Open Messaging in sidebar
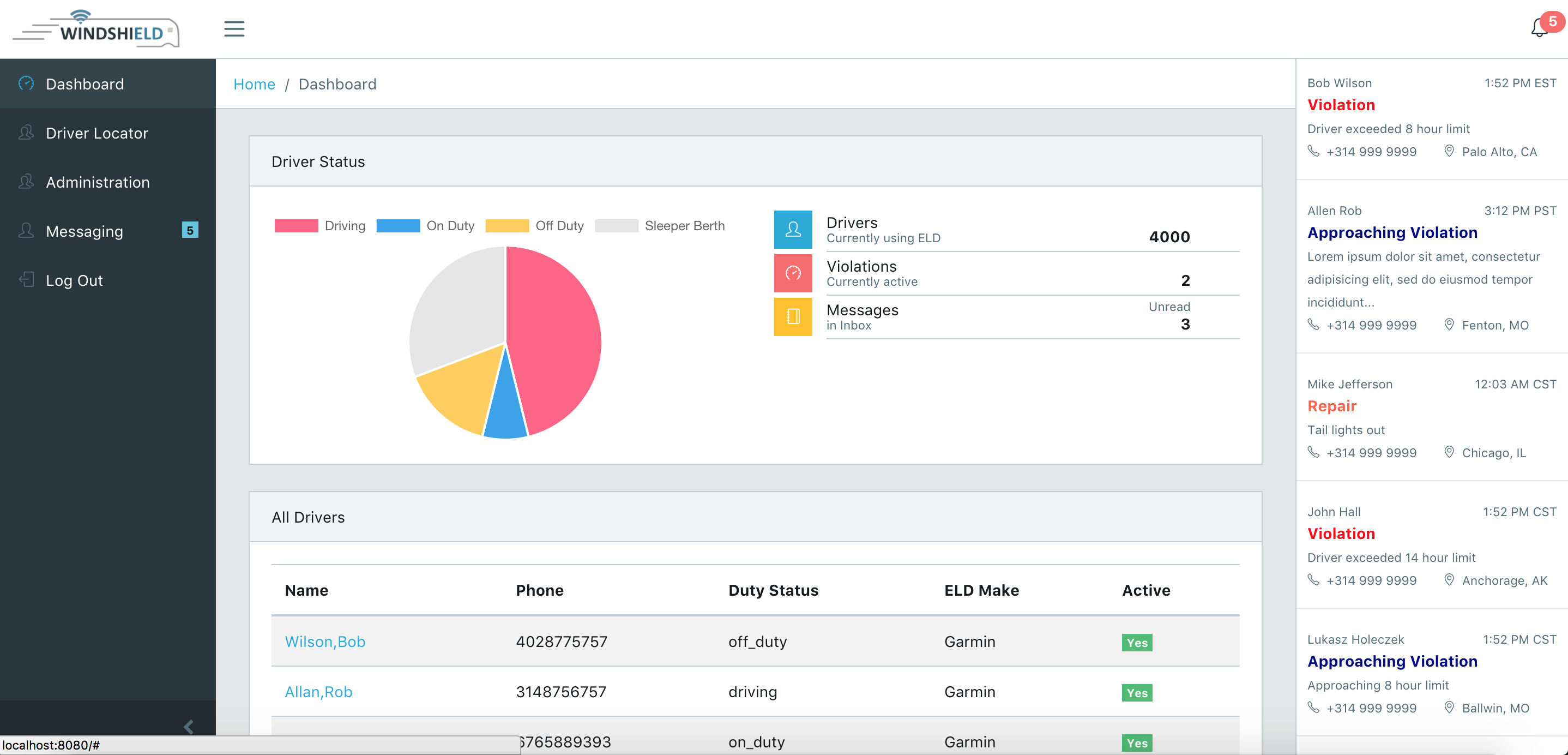 pos(85,231)
